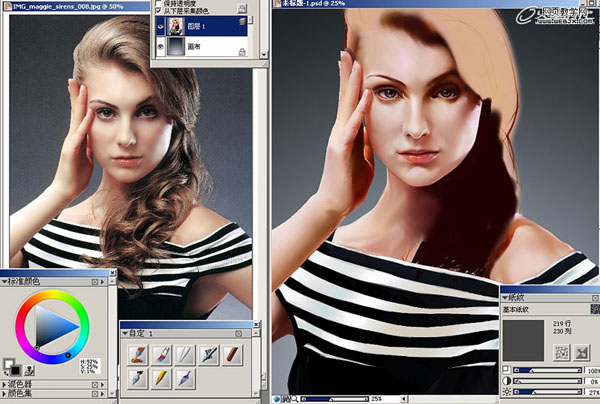Adjust the paper contrast slider
The width and height of the screenshot is (600, 404).
pos(548,381)
